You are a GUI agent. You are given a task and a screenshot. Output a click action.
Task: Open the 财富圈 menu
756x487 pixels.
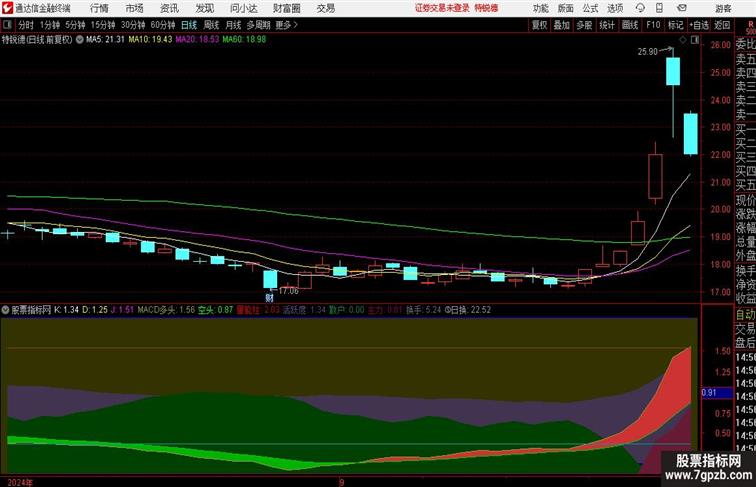tap(287, 8)
